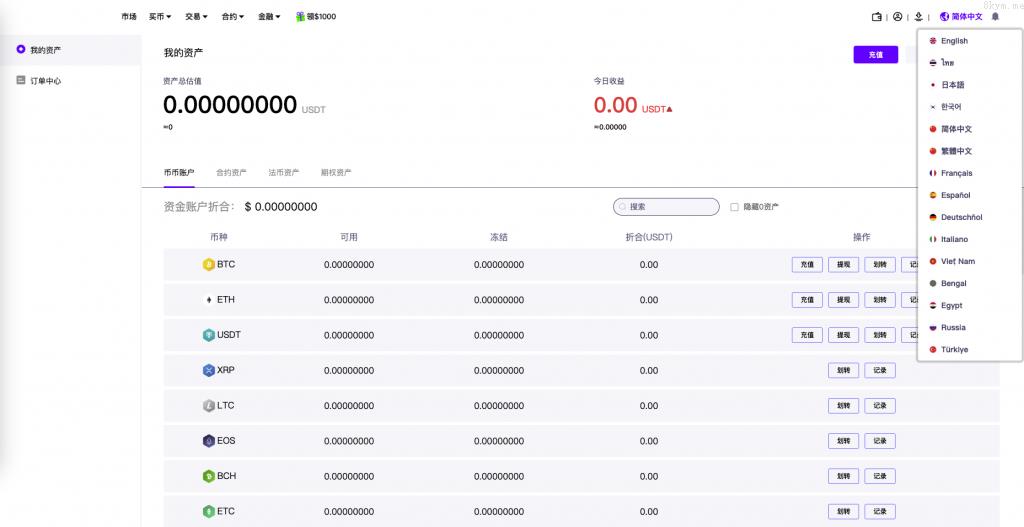This screenshot has width=1024, height=527.
Task: Choose Türkiye in the language menu
Action: 954,350
